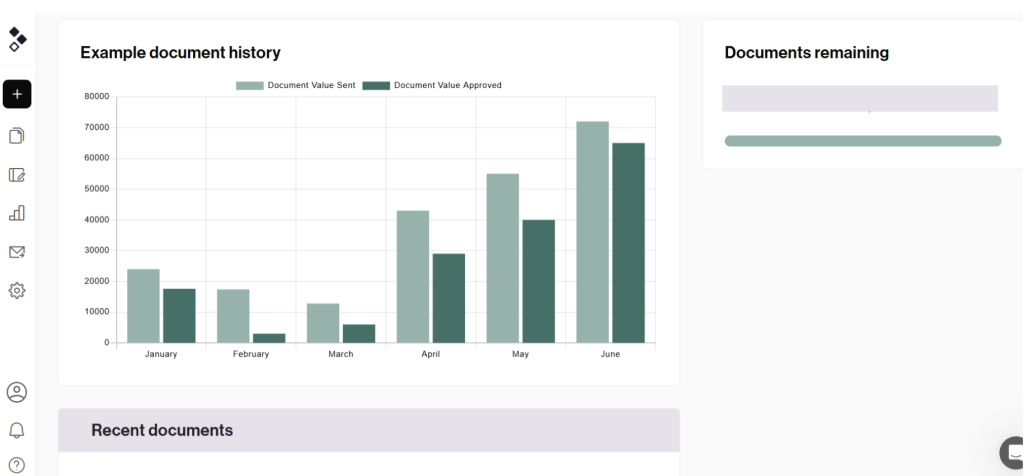
Task: Open the user profile account icon
Action: point(17,392)
